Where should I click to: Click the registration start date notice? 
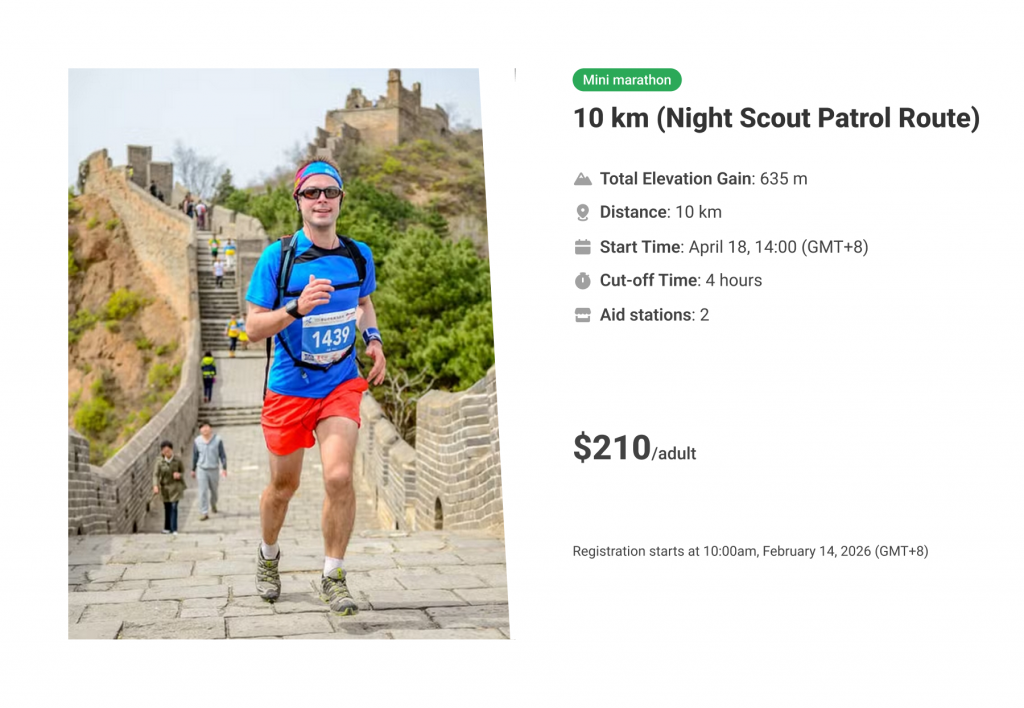tap(750, 551)
